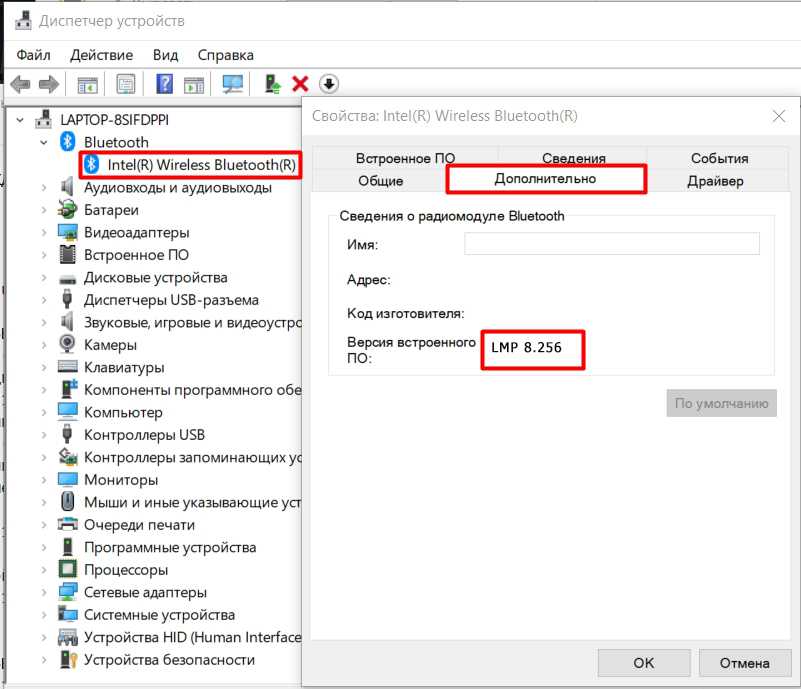
Task: Click the back arrow in toolbar
Action: [x=20, y=85]
